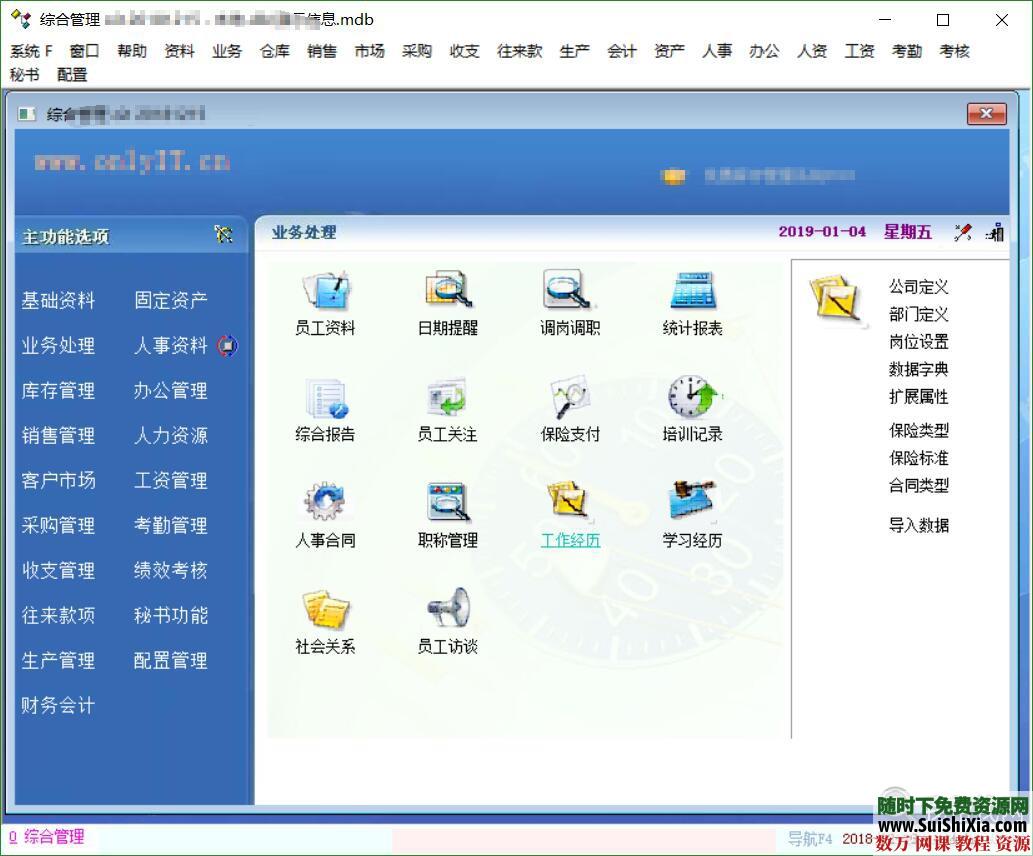Open the 综合报告 comprehensive report icon
Screen dimensions: 1033x856
point(323,400)
